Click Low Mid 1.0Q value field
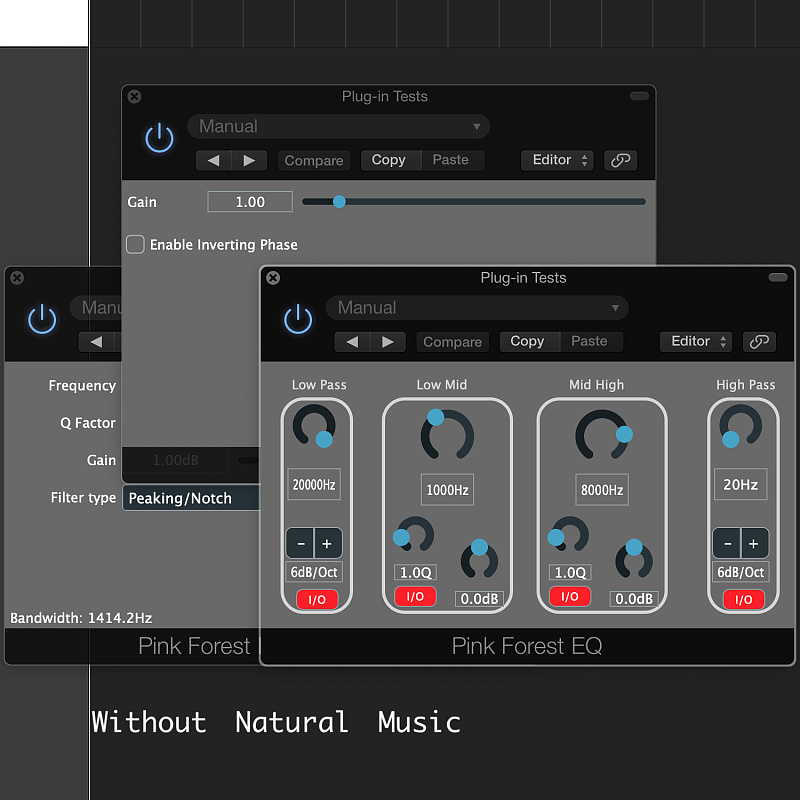Screen dimensions: 800x800 pyautogui.click(x=415, y=572)
